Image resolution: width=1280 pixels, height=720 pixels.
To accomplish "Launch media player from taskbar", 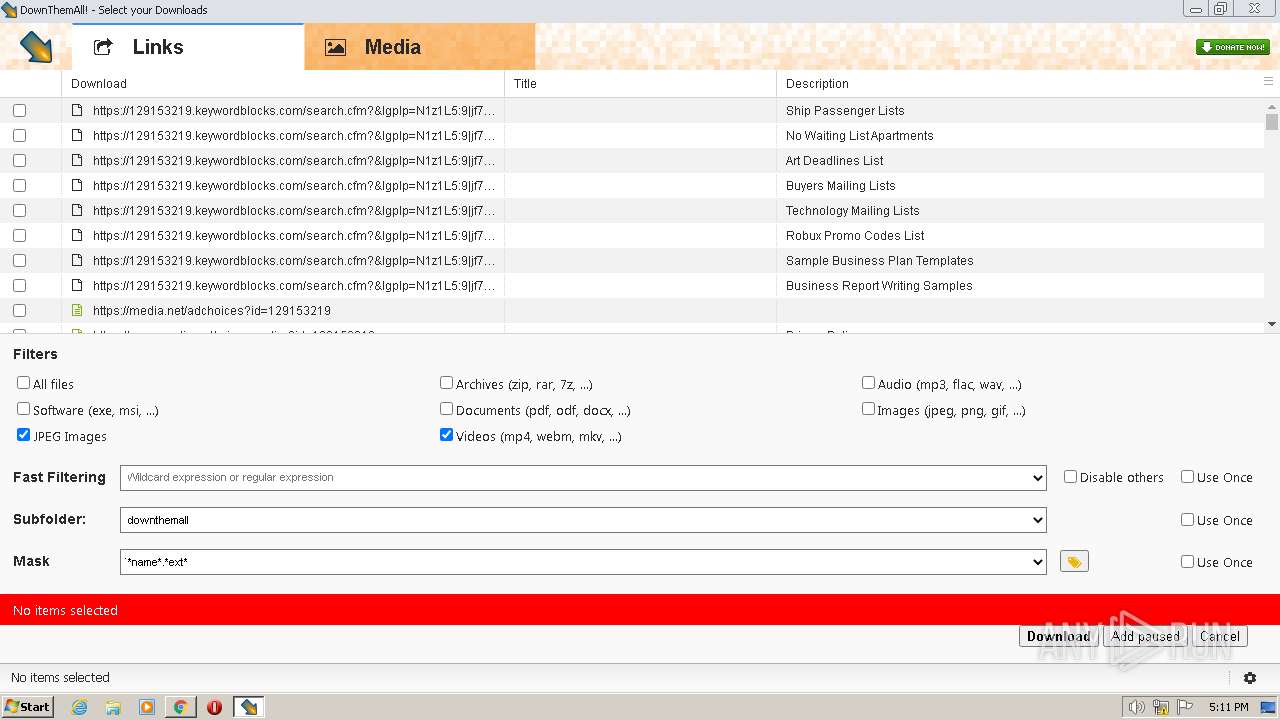I will tap(147, 707).
